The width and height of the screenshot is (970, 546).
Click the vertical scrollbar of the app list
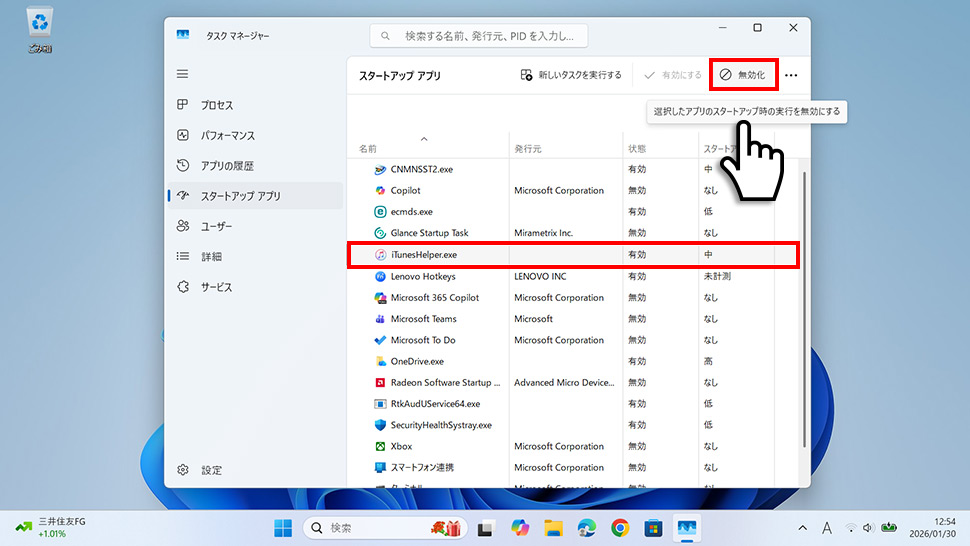click(804, 300)
